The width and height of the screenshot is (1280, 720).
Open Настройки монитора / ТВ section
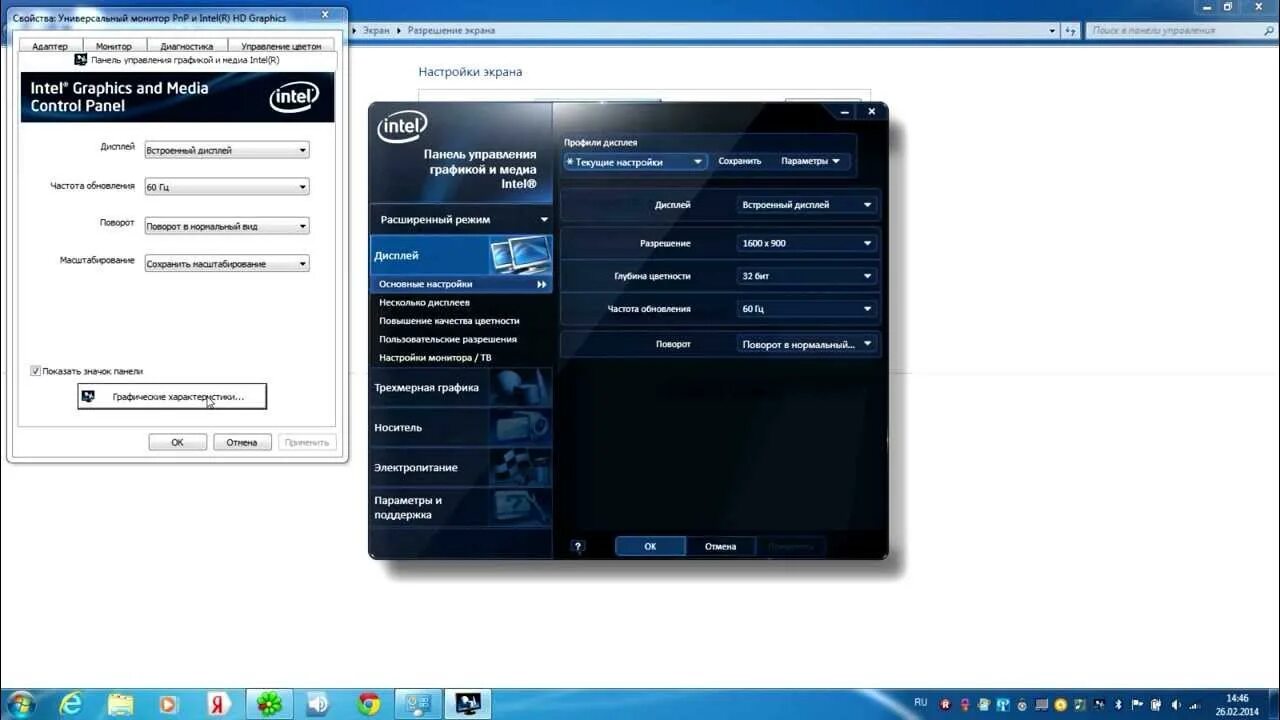[x=435, y=357]
